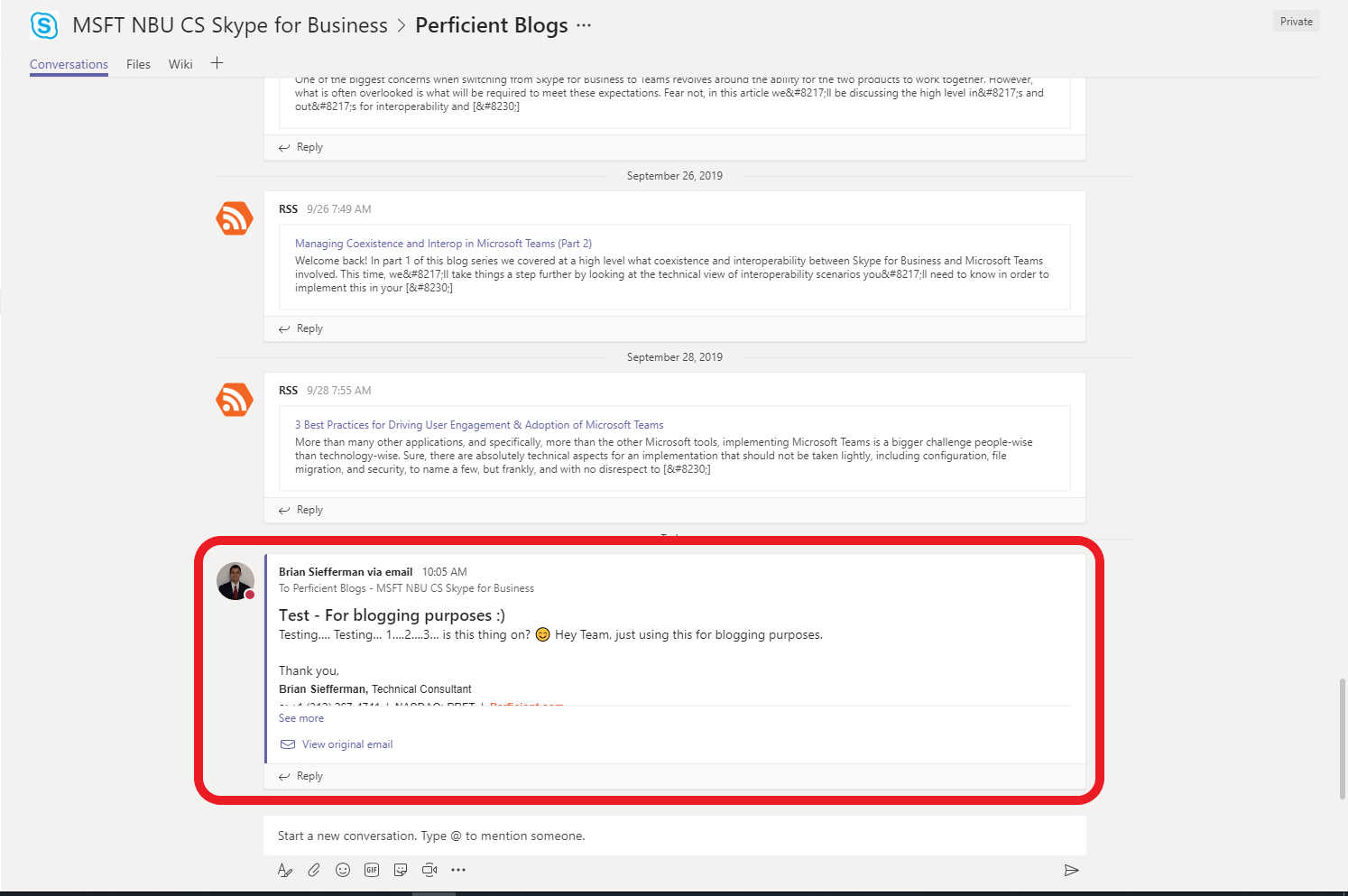Image resolution: width=1348 pixels, height=896 pixels.
Task: Click the Skype channel logo icon
Action: (44, 25)
